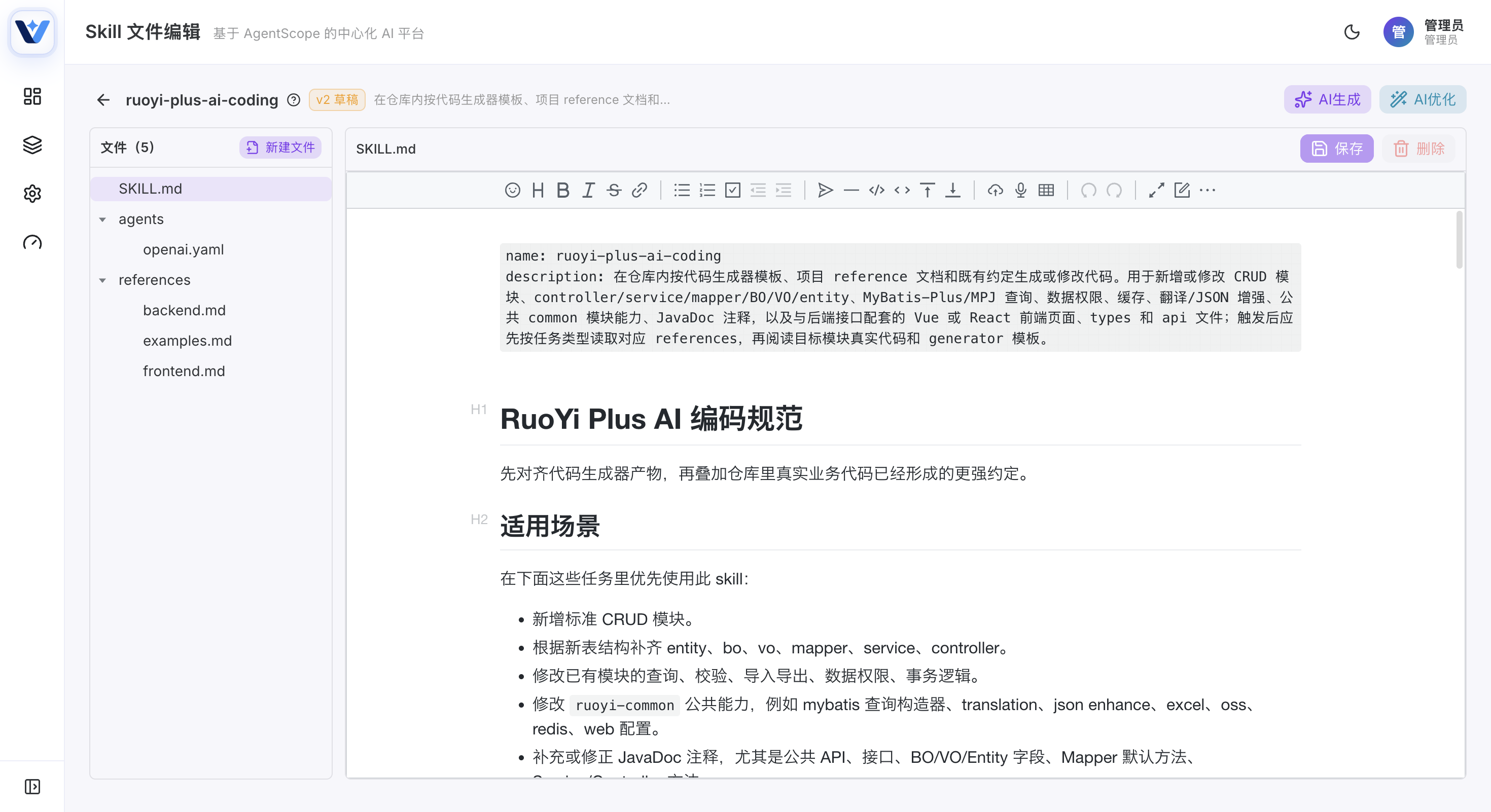Open SKILL.md in the file tree
Viewport: 1491px width, 812px height.
pos(210,189)
